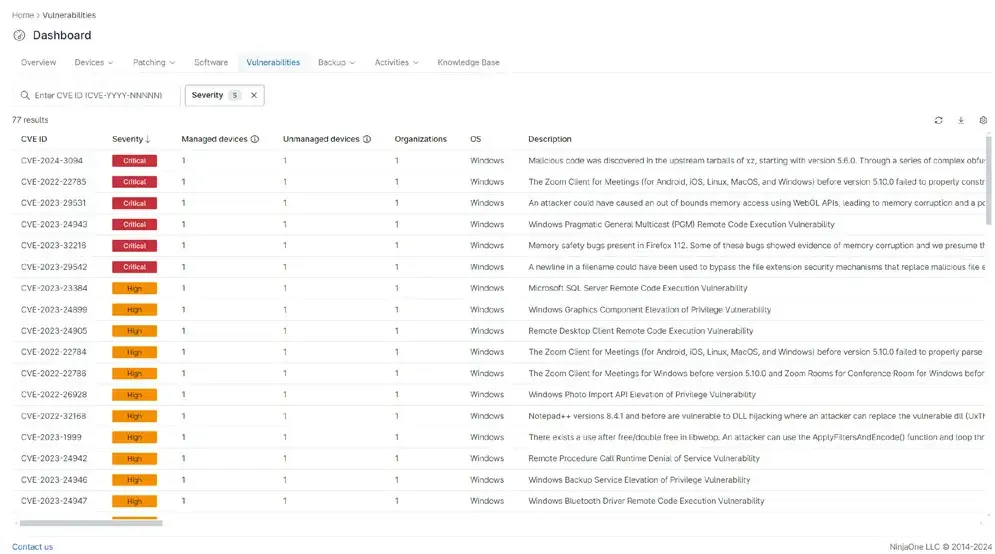
Task: Open CVE-2023-1999 entry
Action: pyautogui.click(x=51, y=437)
